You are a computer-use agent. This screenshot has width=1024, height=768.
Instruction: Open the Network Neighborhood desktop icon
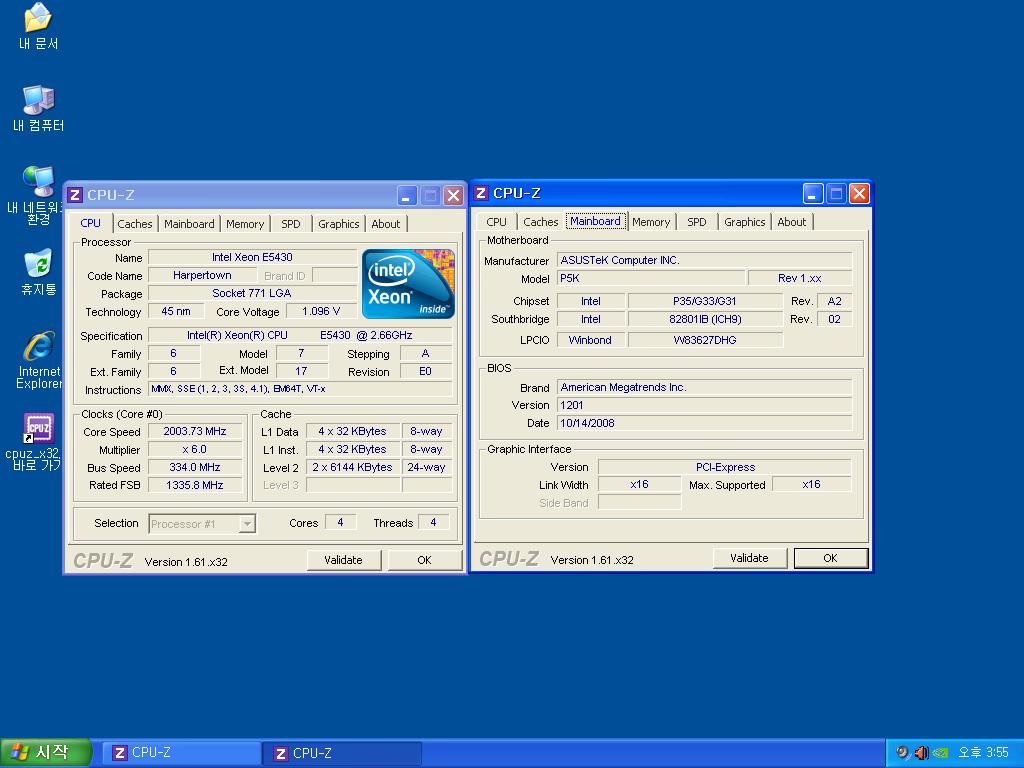pyautogui.click(x=38, y=182)
